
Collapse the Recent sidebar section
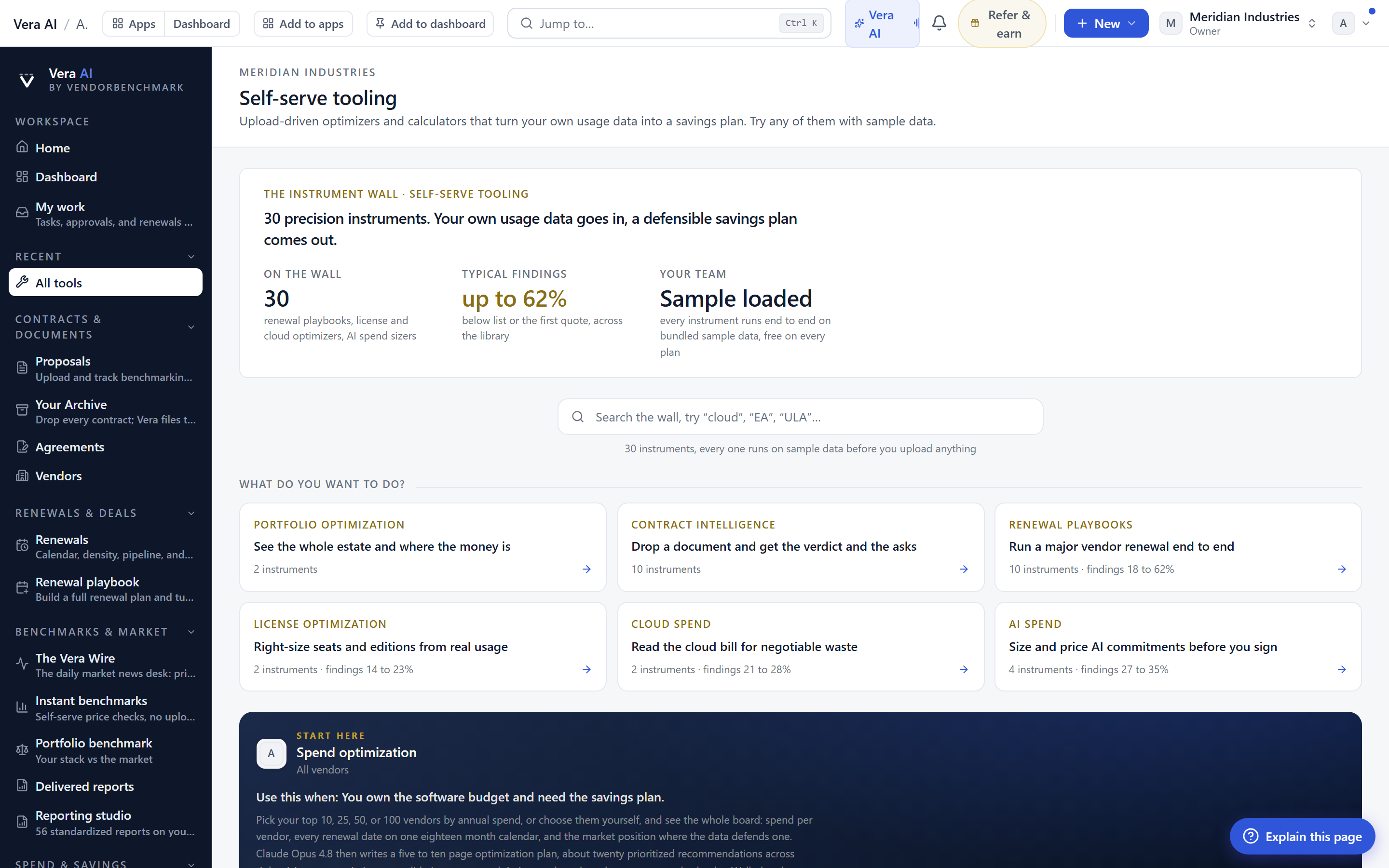191,257
